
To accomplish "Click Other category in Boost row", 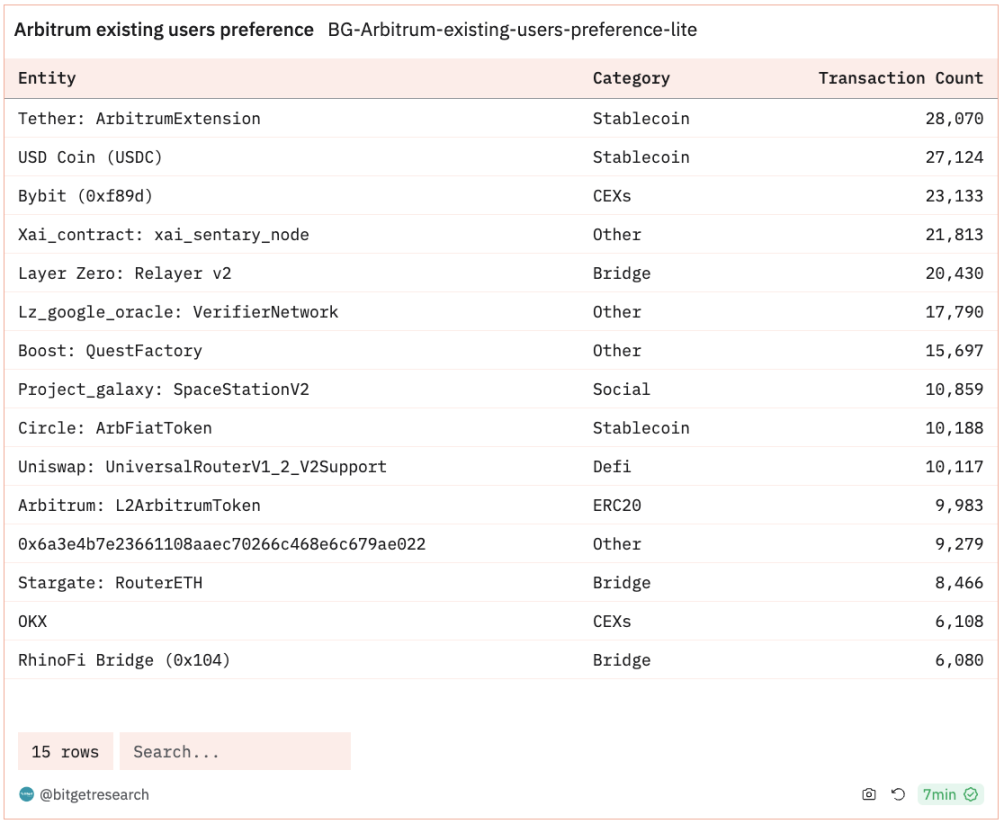I will 617,351.
